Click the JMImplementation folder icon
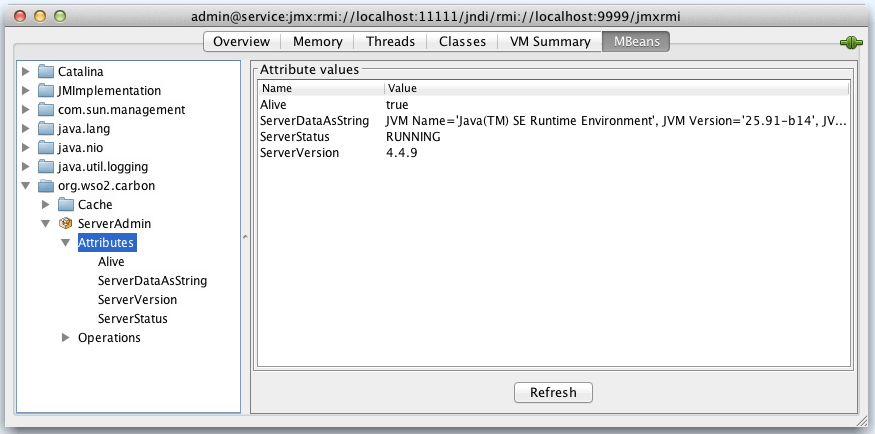The width and height of the screenshot is (875, 434). (x=46, y=91)
